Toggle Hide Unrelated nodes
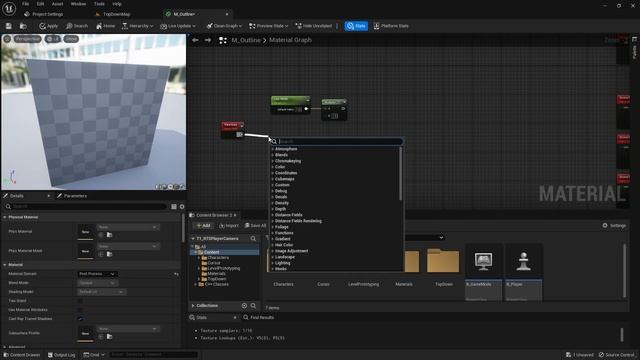Screen dimensions: 640x360 [x=313, y=26]
